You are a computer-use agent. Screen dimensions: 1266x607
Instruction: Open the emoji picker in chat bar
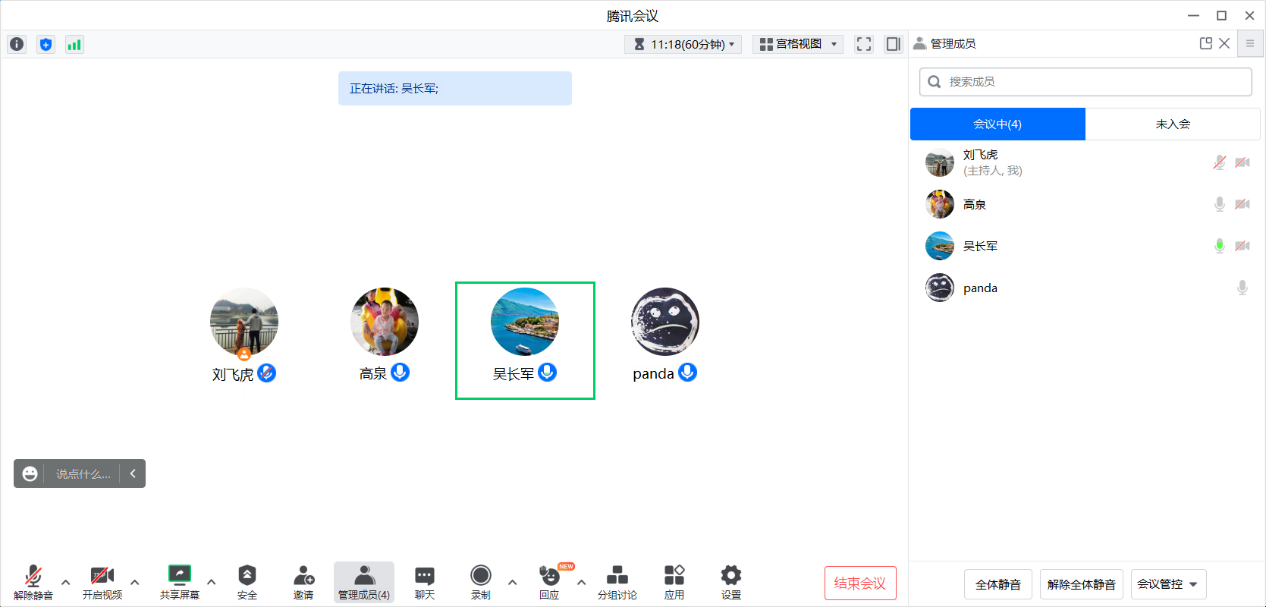(30, 474)
